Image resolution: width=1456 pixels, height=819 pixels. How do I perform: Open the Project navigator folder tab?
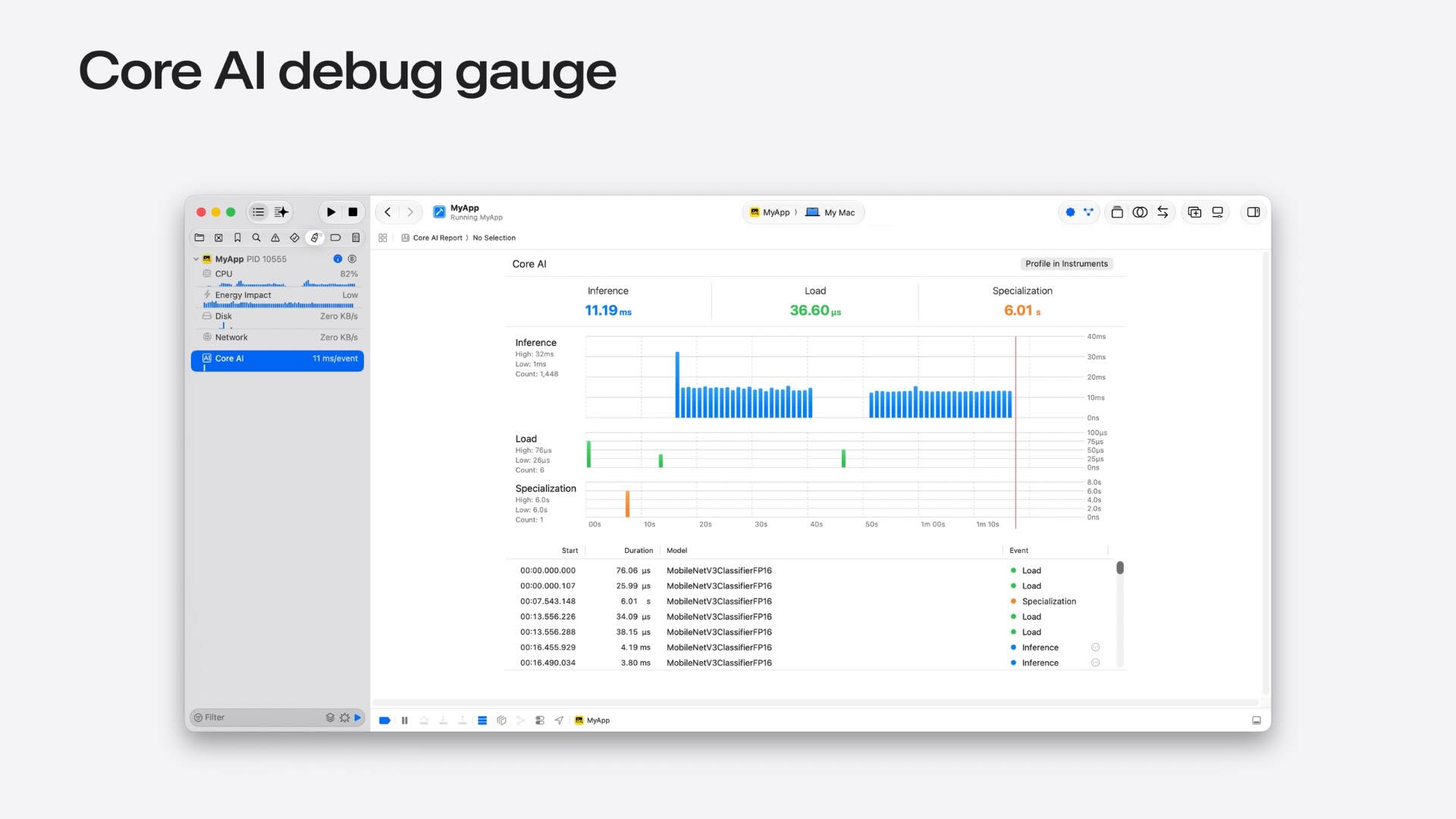point(199,237)
